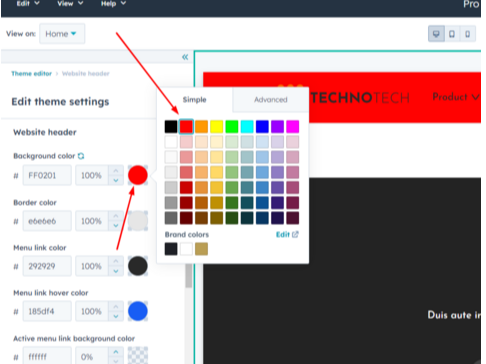Pick pure blue in top palette row
The image size is (486, 364).
[262, 127]
